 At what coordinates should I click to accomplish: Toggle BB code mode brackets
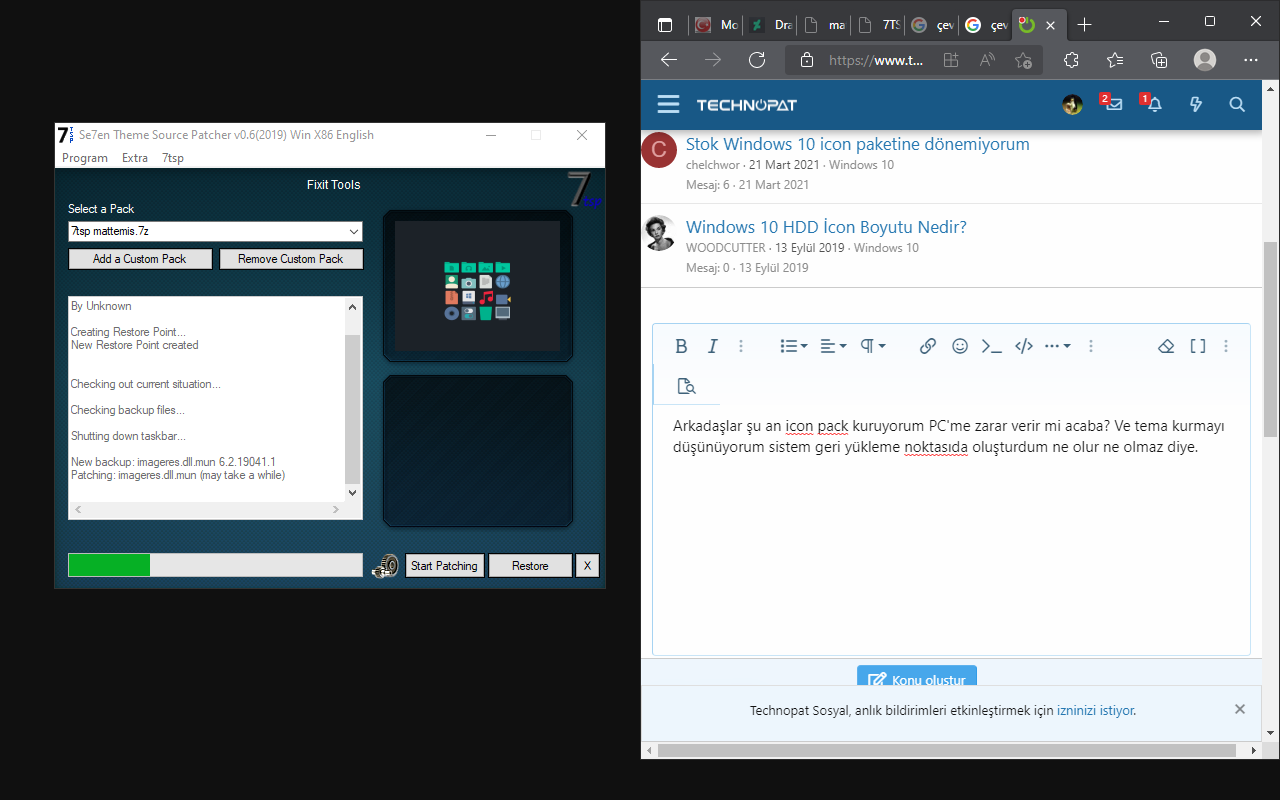(1198, 346)
